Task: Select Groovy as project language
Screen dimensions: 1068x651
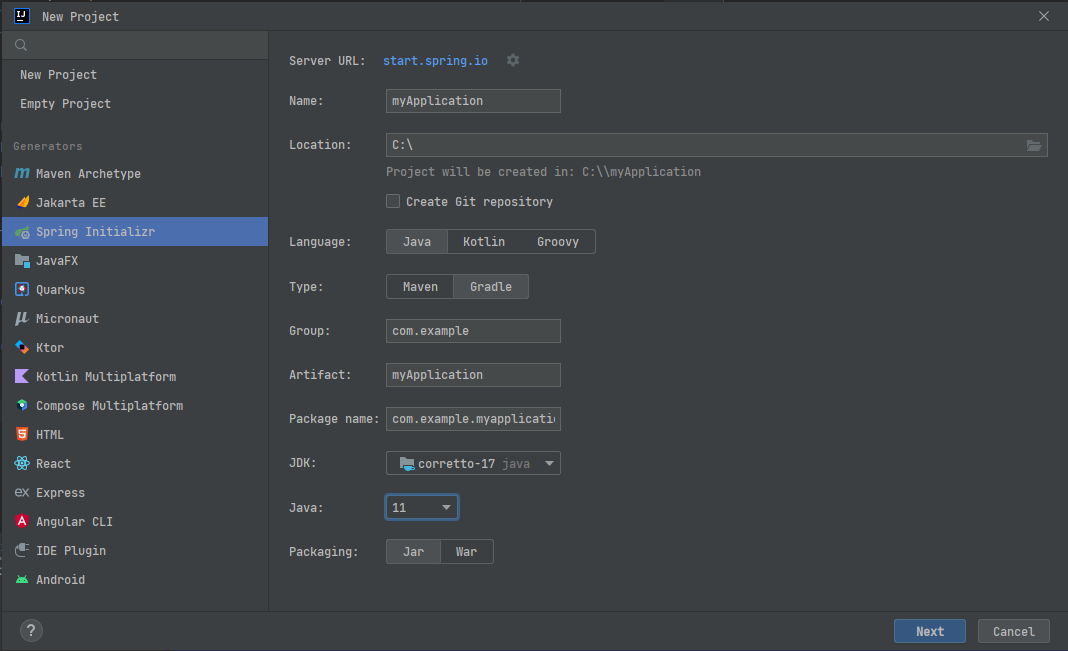Action: pos(558,242)
